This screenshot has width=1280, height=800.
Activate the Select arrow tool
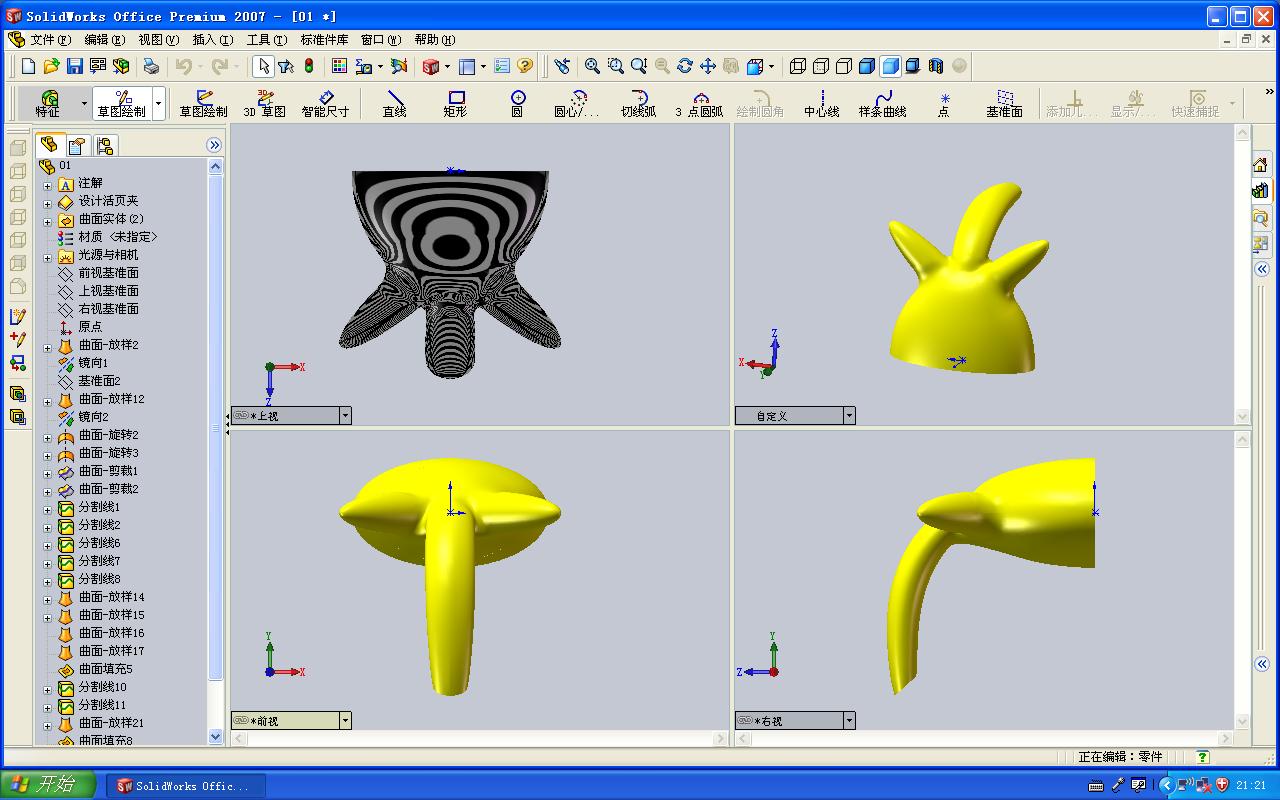(263, 66)
